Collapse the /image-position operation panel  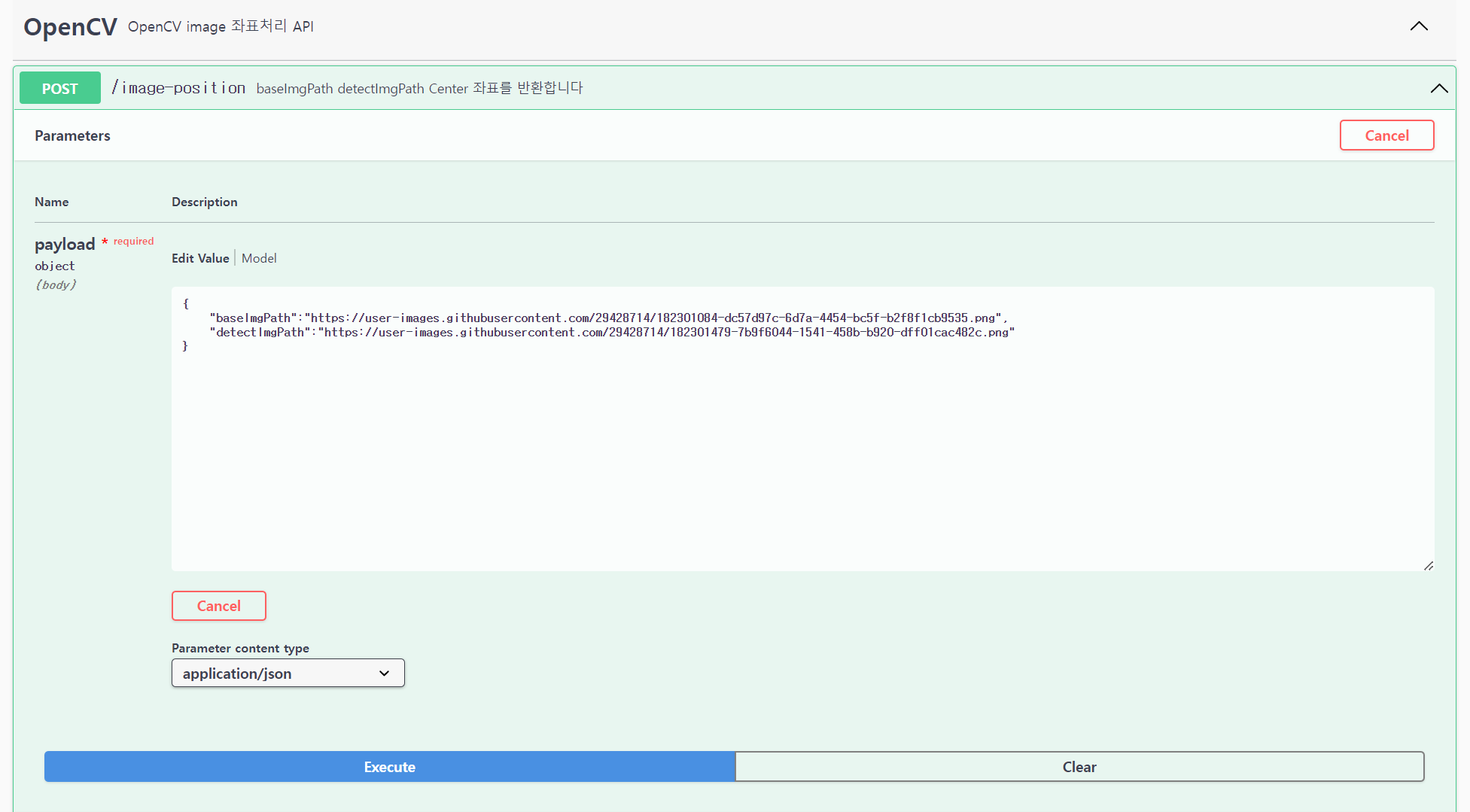point(1439,88)
